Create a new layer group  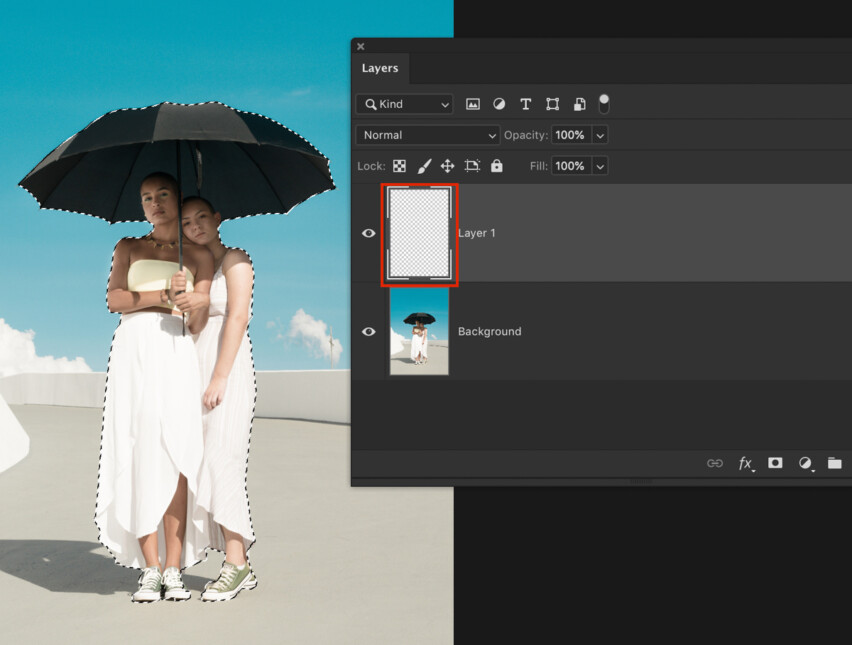coord(835,463)
